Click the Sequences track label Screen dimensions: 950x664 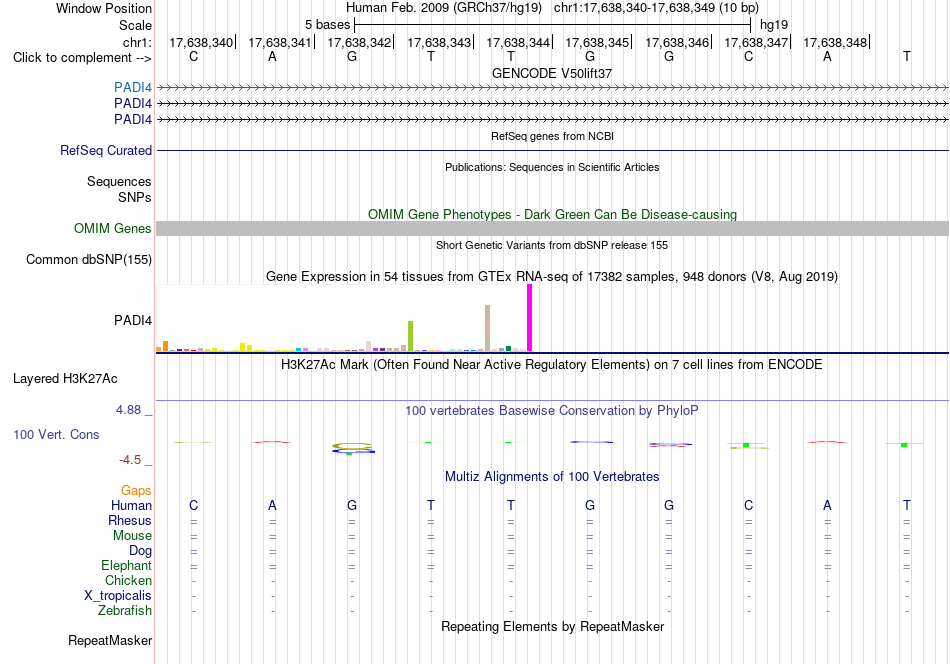point(119,181)
